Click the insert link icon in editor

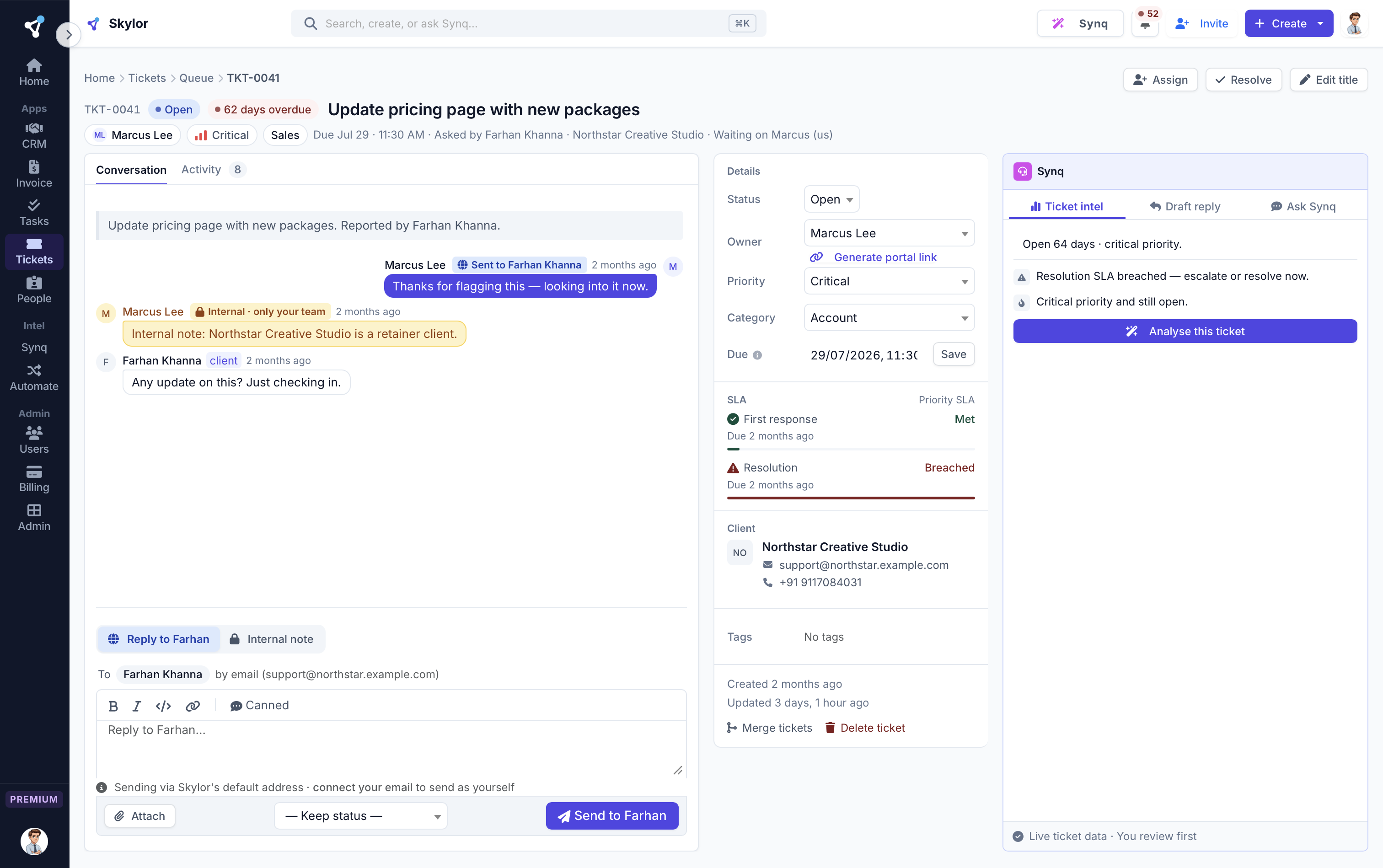coord(193,706)
